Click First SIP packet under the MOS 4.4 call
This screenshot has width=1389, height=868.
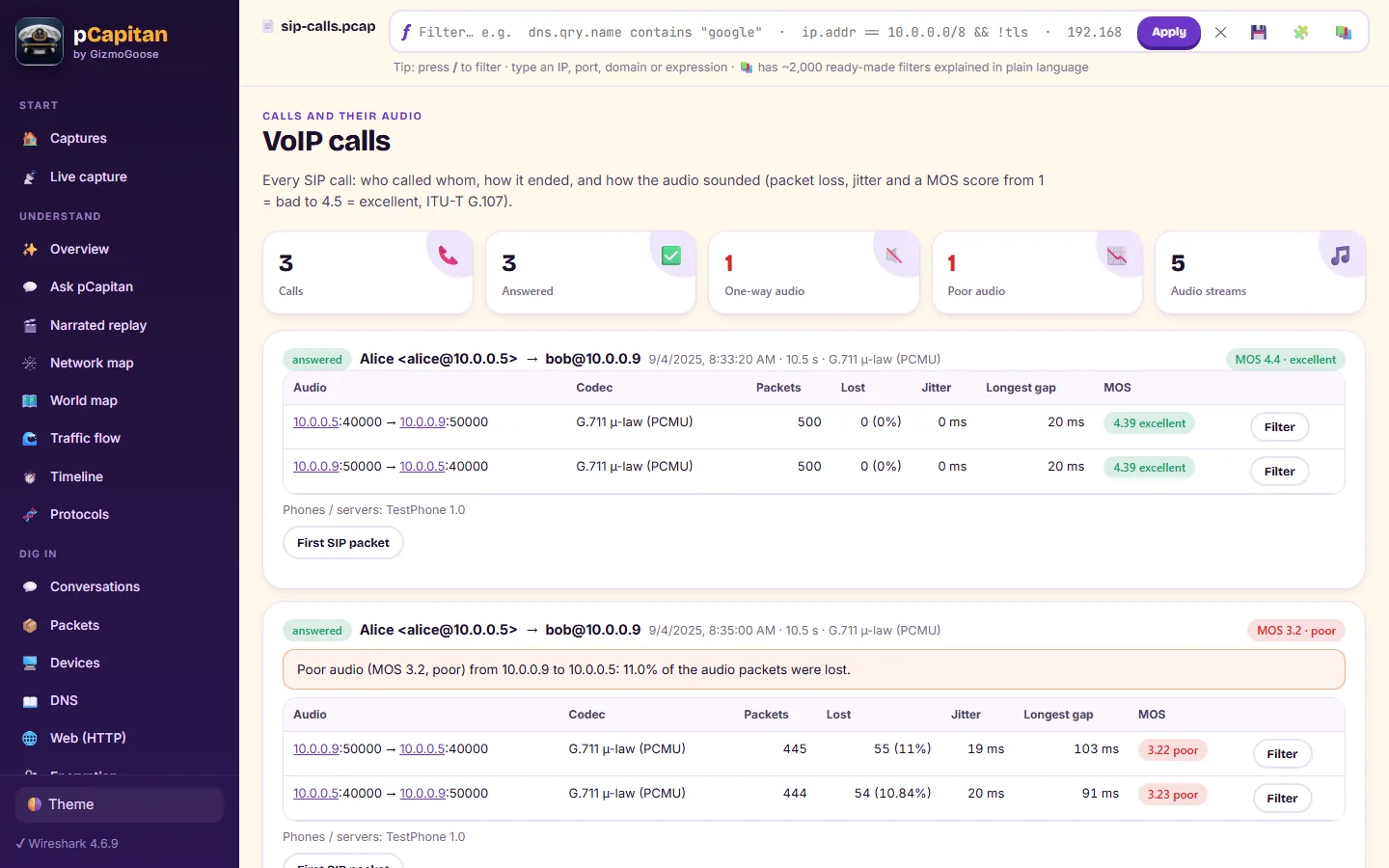[x=343, y=543]
